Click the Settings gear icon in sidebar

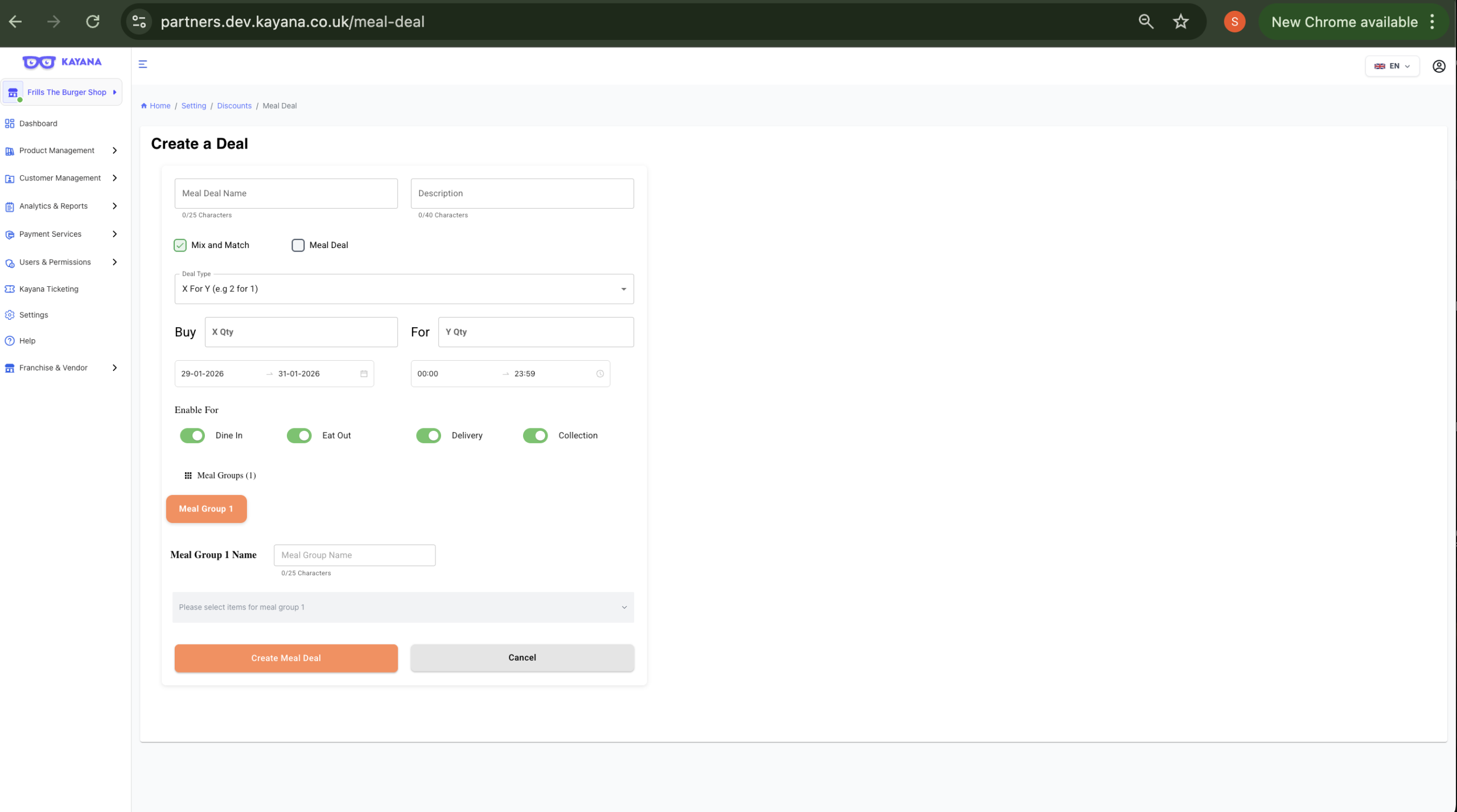[10, 315]
